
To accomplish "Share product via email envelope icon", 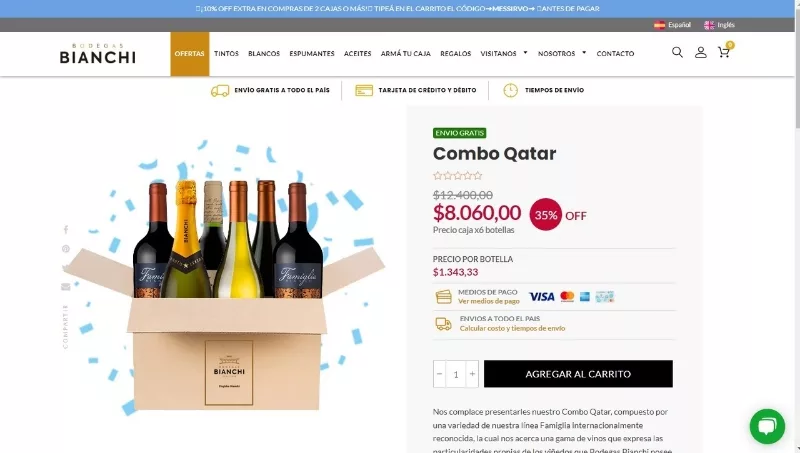I will 66,287.
